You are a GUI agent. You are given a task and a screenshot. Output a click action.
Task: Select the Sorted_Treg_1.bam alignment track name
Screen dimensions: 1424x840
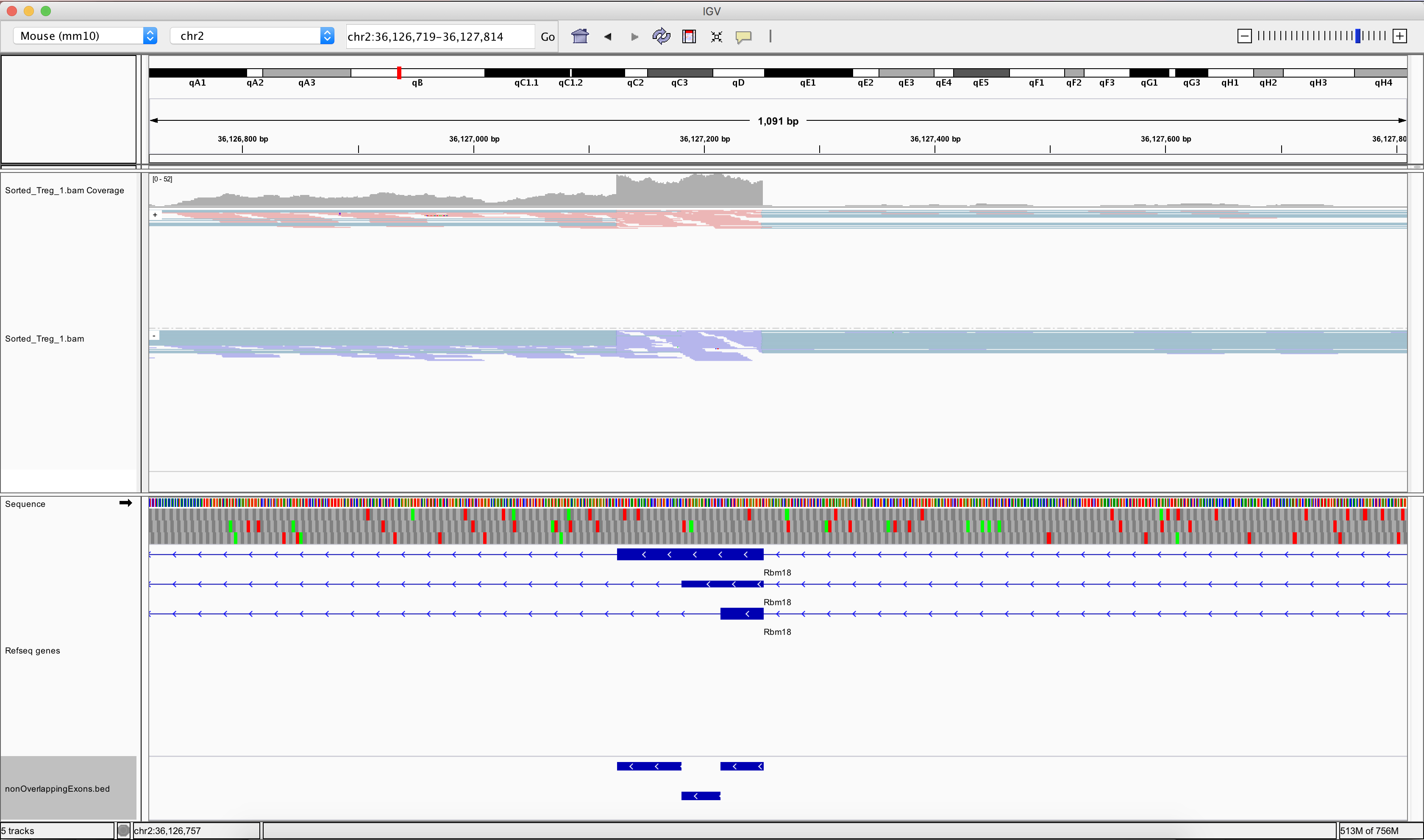pyautogui.click(x=45, y=339)
